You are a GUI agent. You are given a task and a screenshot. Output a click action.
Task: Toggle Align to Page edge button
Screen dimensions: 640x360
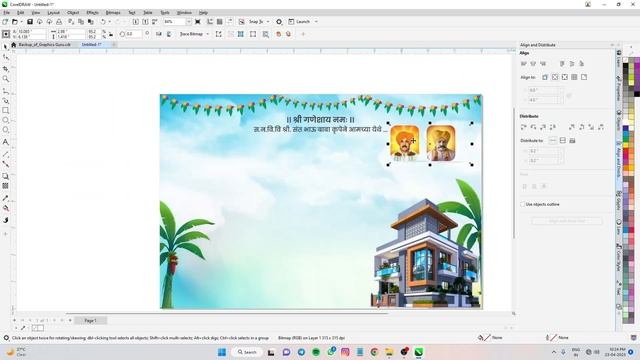click(x=555, y=77)
